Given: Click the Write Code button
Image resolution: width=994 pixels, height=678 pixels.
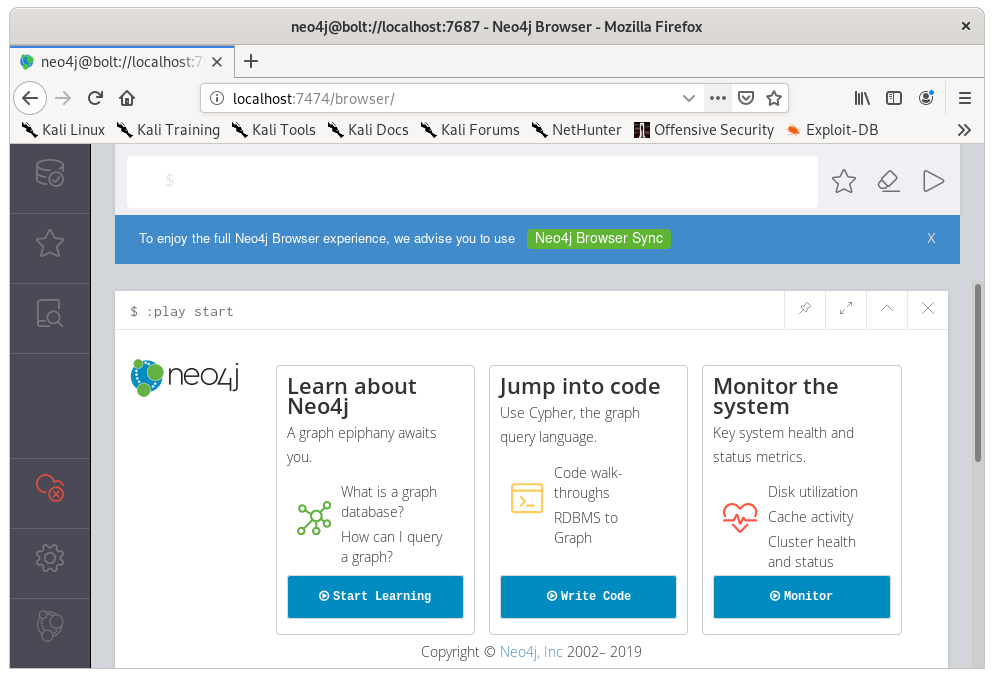Looking at the screenshot, I should [x=588, y=596].
